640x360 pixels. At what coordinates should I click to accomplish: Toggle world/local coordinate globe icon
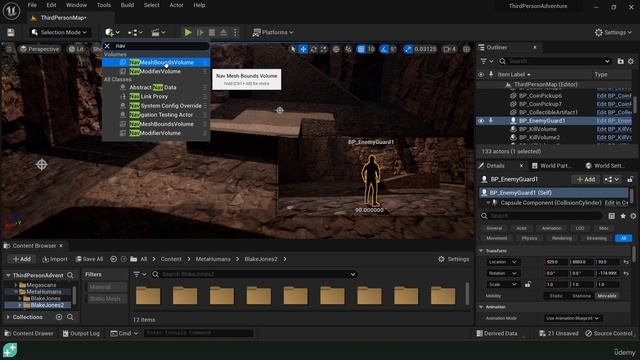pos(336,49)
